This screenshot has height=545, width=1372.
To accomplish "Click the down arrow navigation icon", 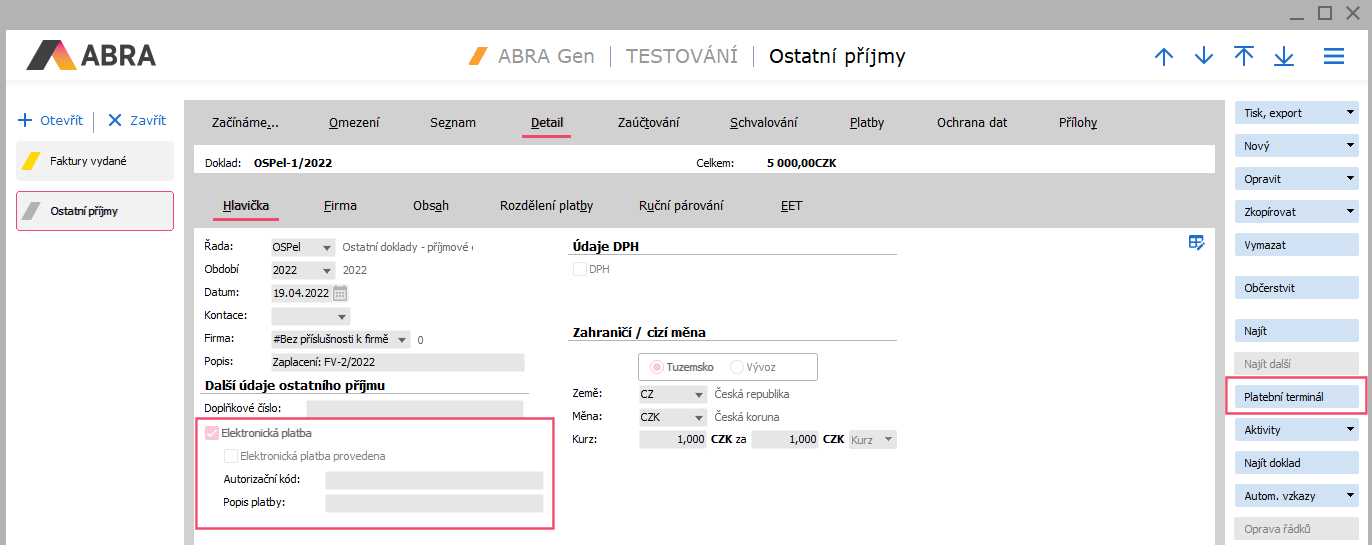I will click(x=1204, y=57).
